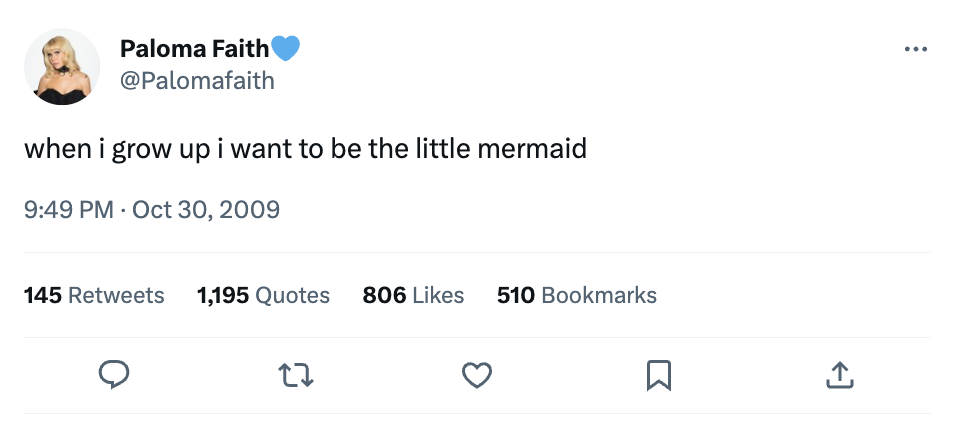Click the 9:49 PM timestamp
The image size is (956, 422).
[68, 210]
